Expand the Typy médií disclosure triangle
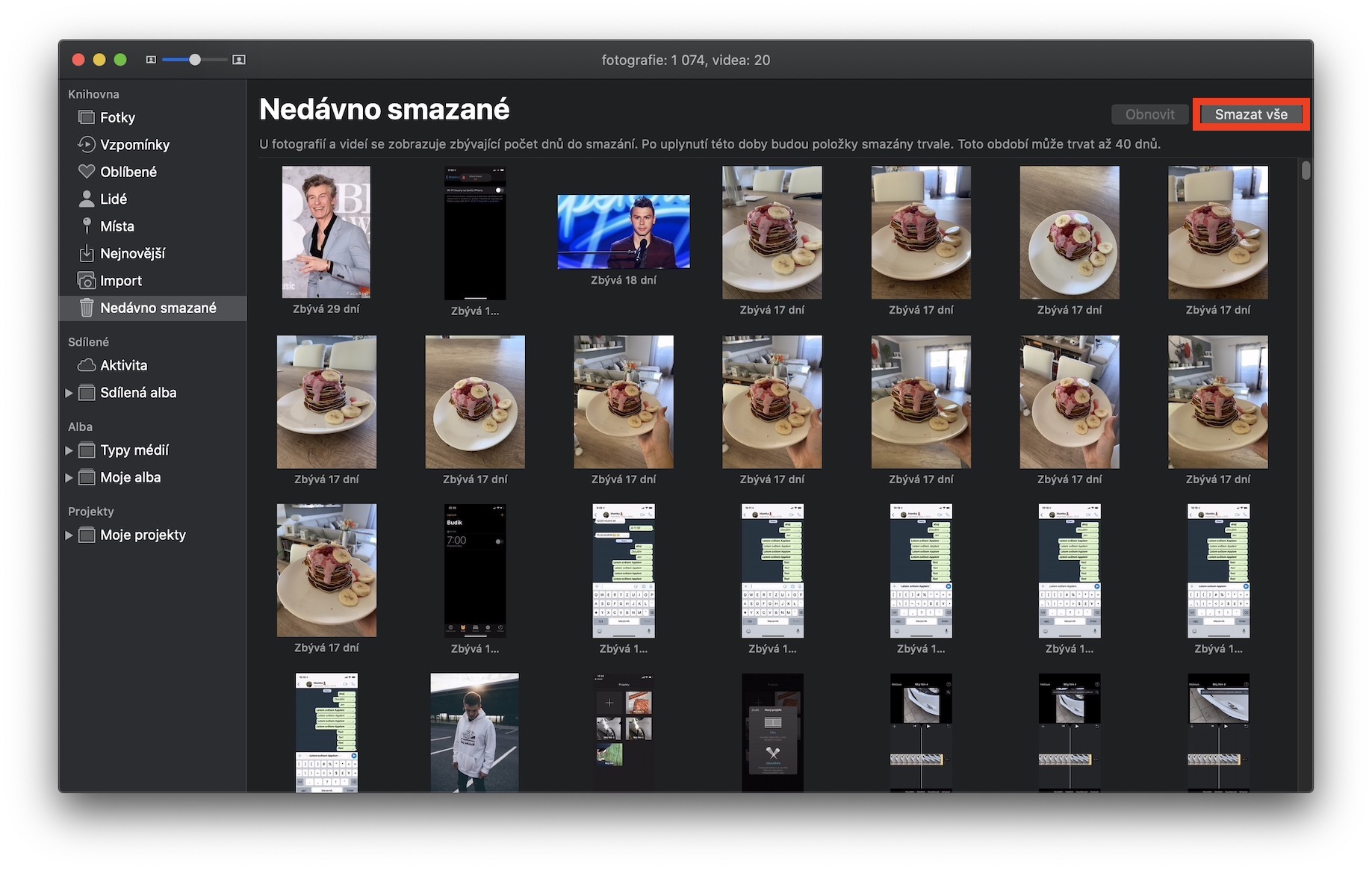 click(69, 450)
